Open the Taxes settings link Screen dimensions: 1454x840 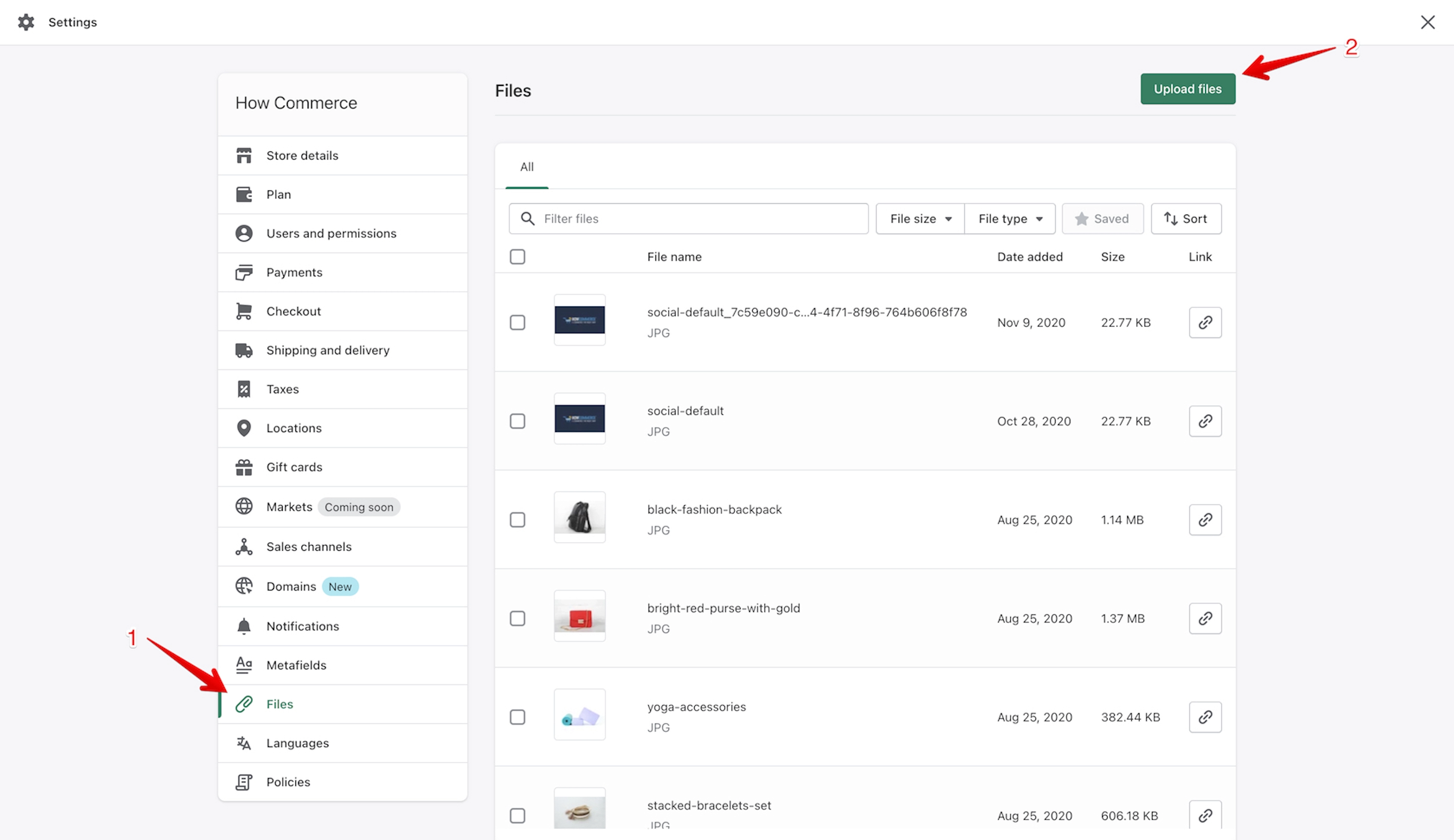point(343,389)
